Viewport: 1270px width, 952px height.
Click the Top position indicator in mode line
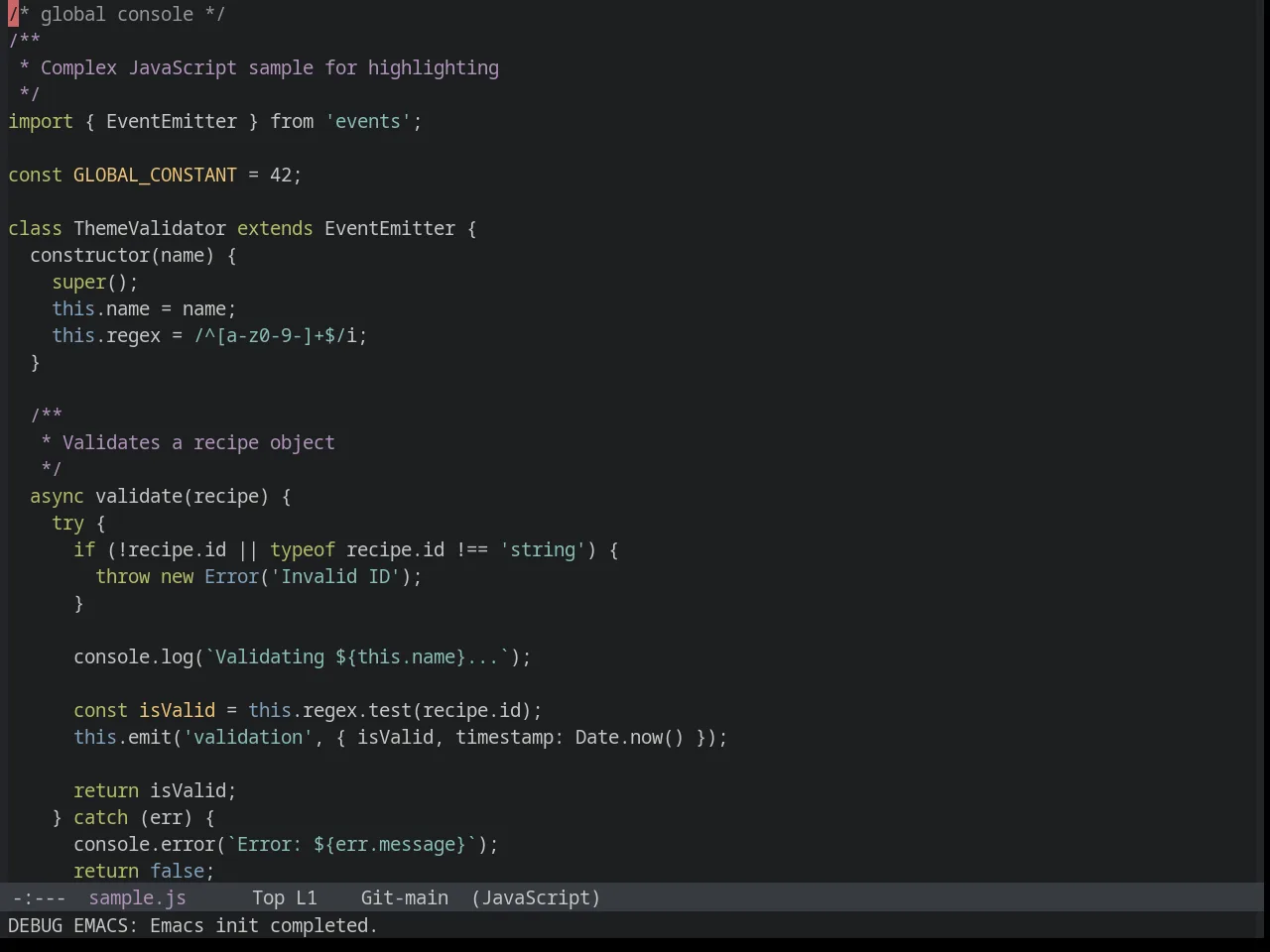[268, 897]
